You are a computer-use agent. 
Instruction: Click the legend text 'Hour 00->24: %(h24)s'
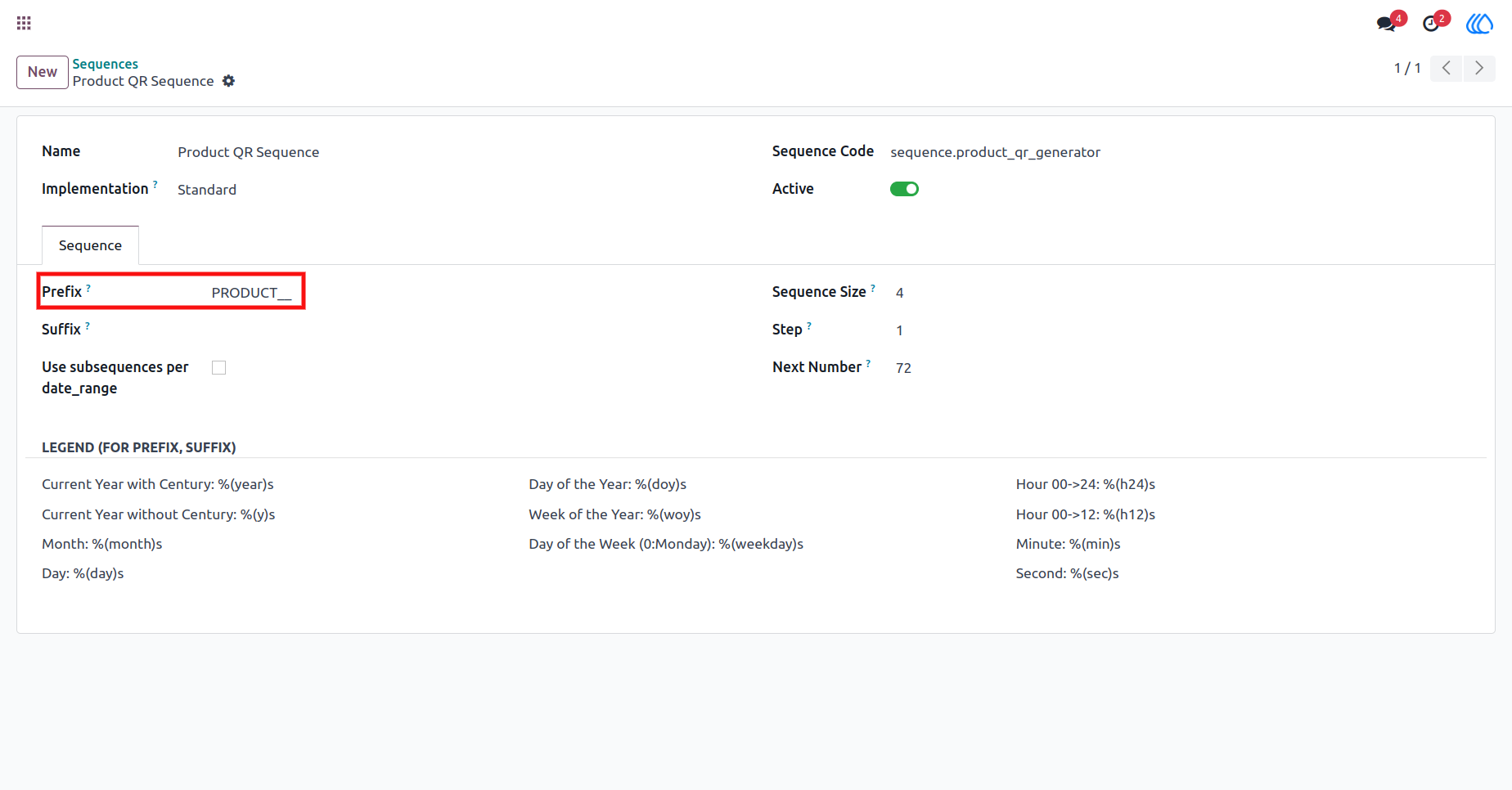pos(1086,484)
